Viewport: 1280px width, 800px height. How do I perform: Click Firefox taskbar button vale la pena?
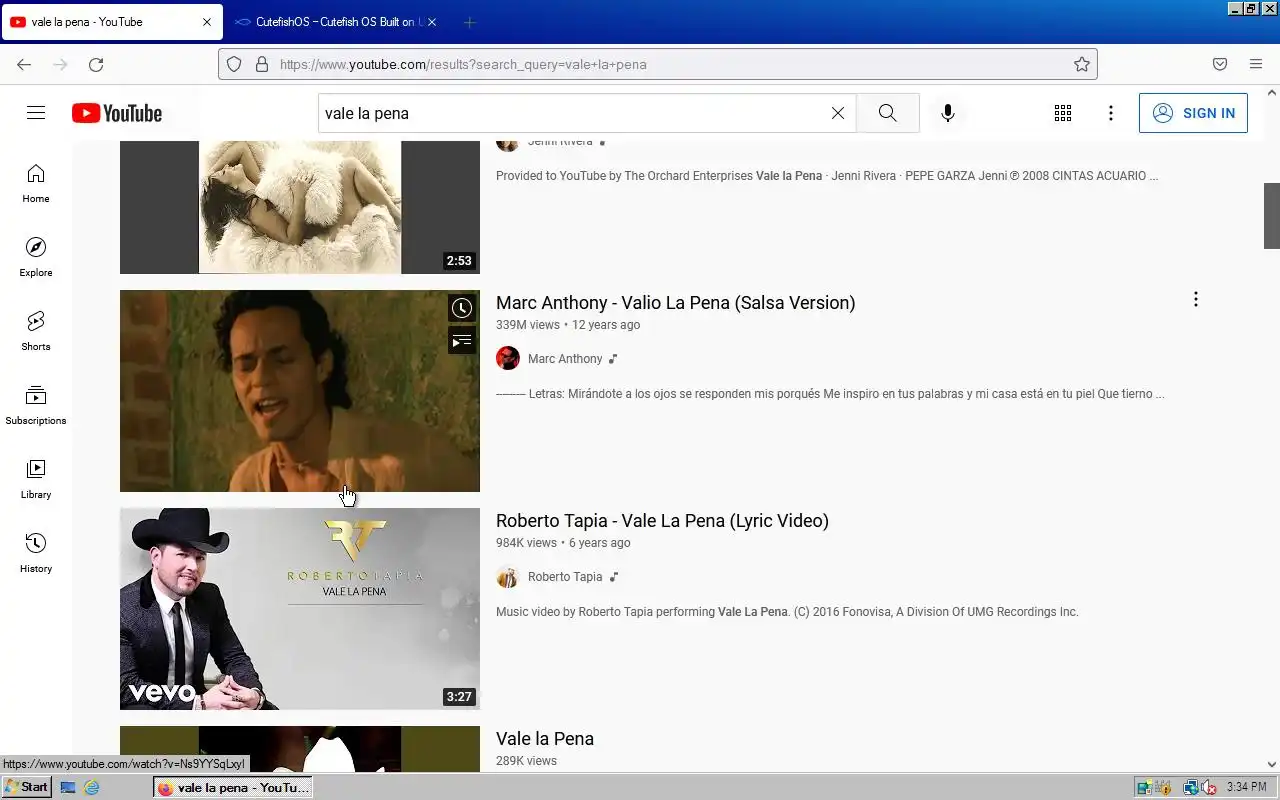(x=233, y=787)
